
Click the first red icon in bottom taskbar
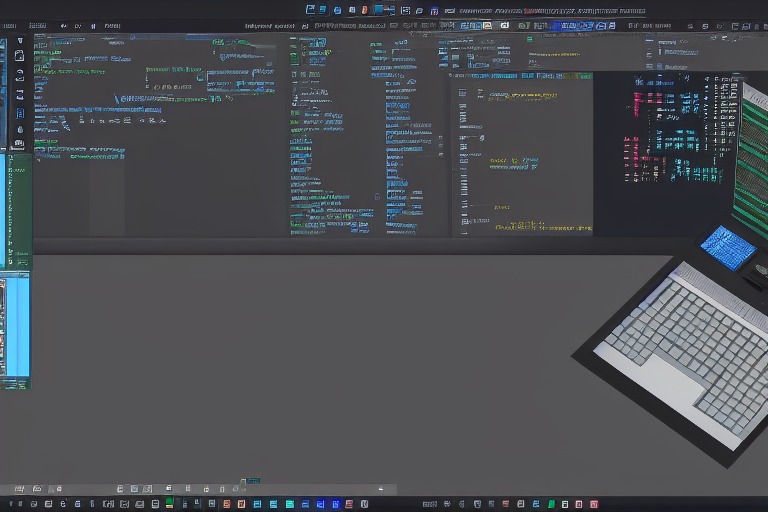point(226,503)
